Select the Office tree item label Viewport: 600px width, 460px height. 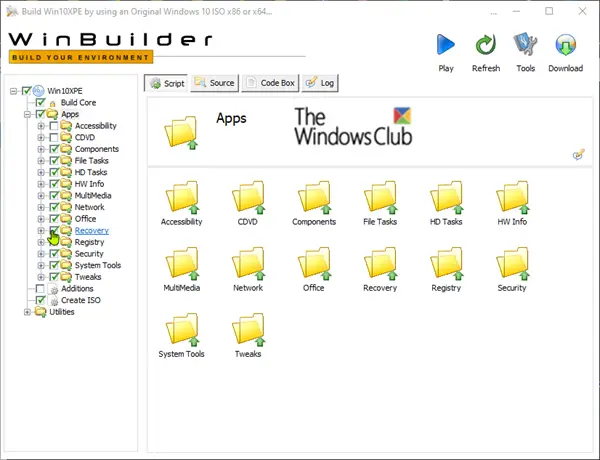coord(85,219)
